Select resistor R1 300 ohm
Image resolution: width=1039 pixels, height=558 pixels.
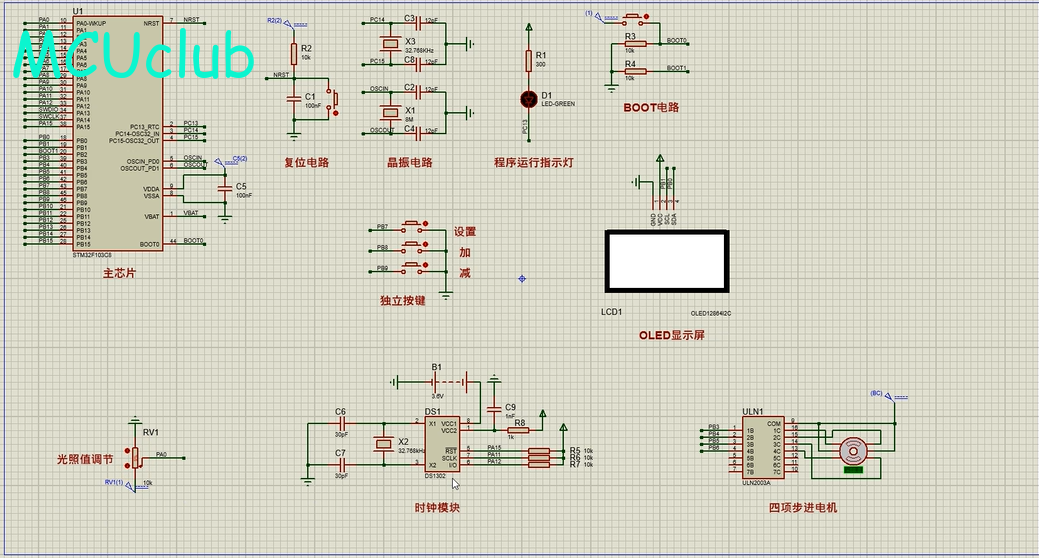(x=528, y=61)
